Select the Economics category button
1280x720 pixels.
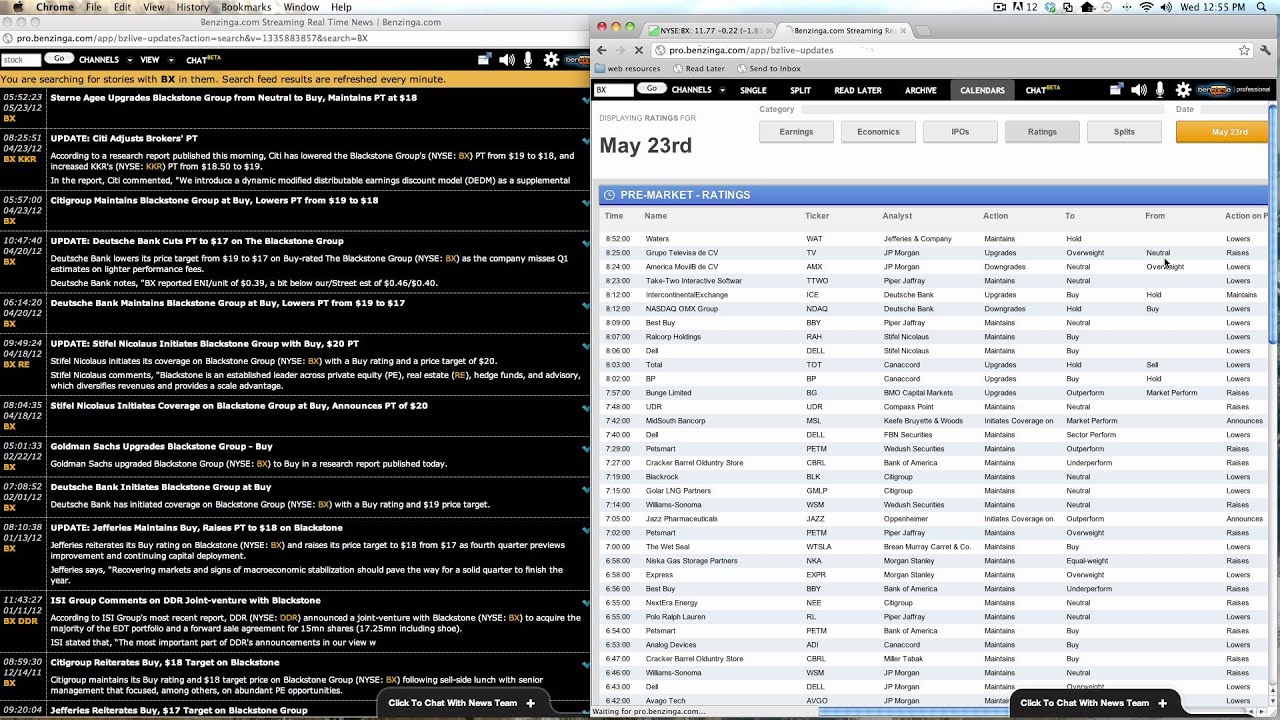(878, 132)
